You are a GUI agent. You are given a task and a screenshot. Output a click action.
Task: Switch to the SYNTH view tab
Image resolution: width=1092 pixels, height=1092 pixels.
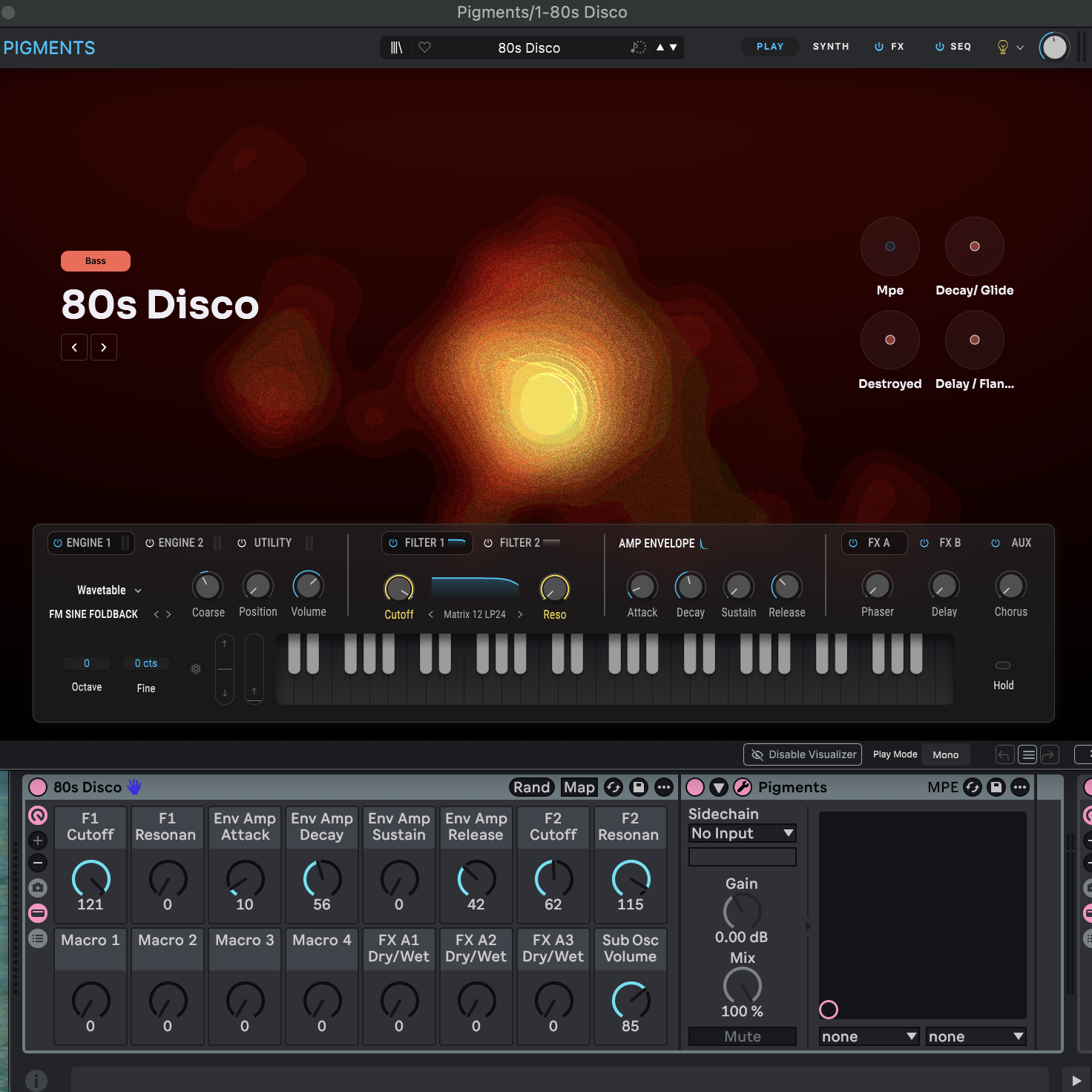(x=831, y=47)
